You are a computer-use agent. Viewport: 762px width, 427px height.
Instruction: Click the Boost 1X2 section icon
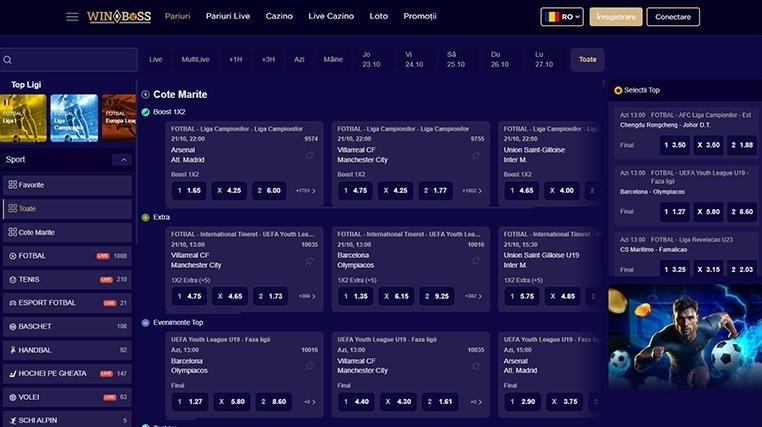(x=145, y=112)
